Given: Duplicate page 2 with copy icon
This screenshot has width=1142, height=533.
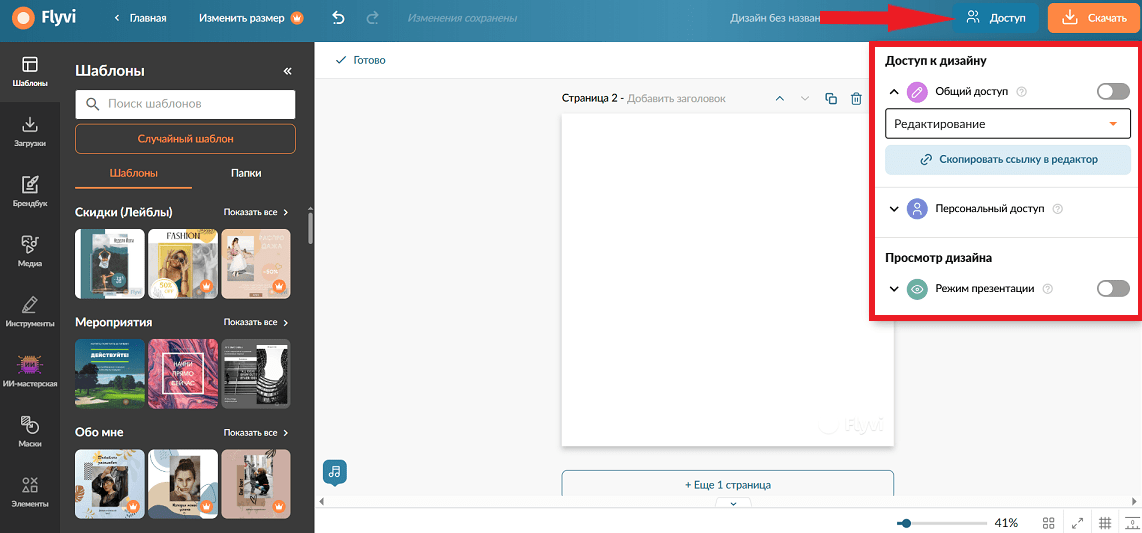Looking at the screenshot, I should click(831, 98).
